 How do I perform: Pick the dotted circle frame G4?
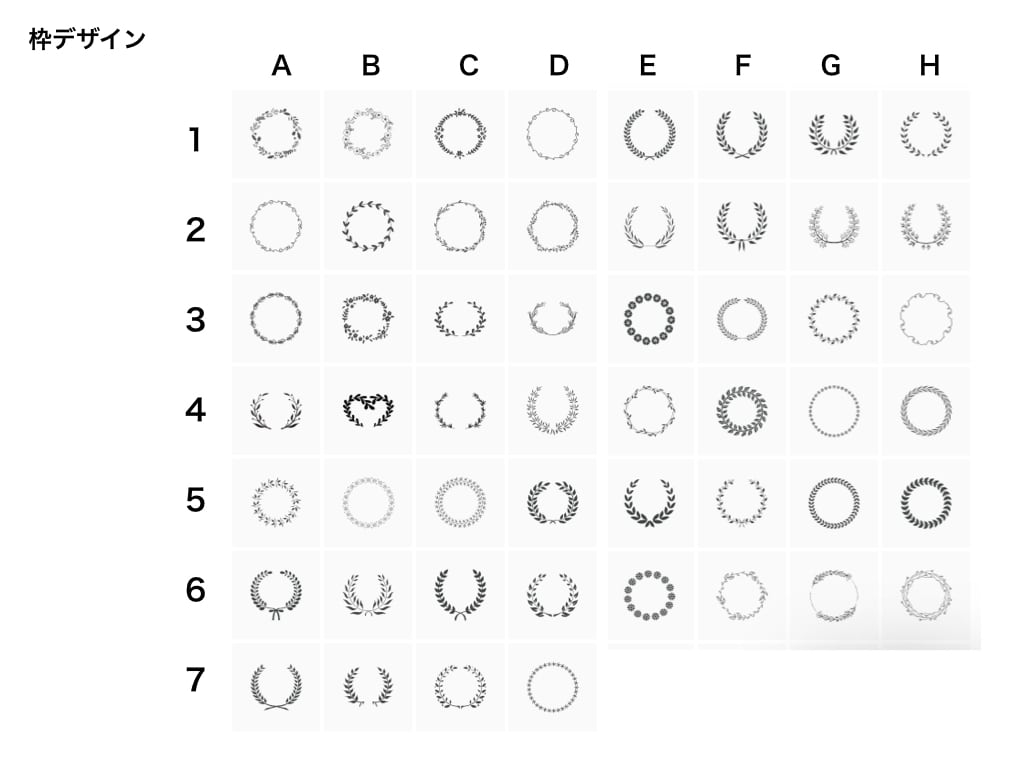tap(834, 410)
